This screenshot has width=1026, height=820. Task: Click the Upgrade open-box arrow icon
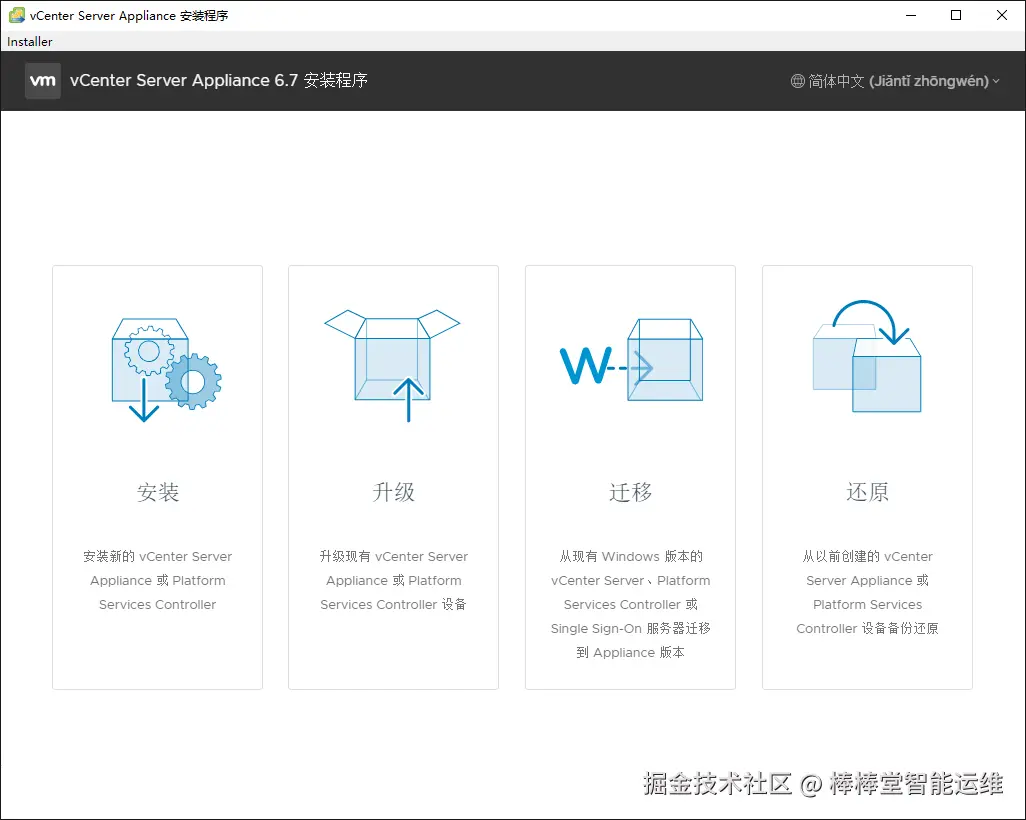pyautogui.click(x=393, y=366)
